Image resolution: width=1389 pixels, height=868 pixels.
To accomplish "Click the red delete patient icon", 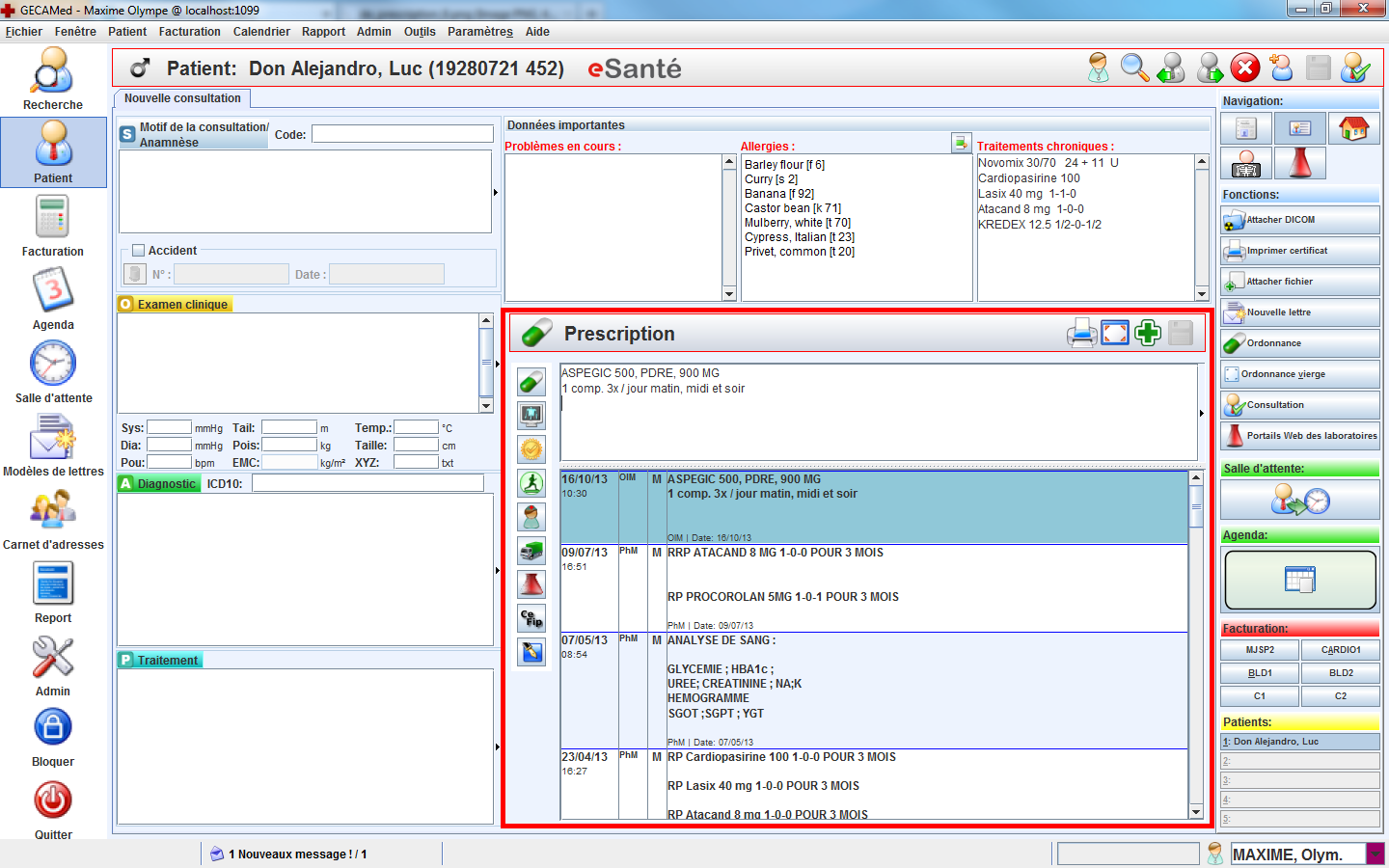I will tap(1245, 68).
